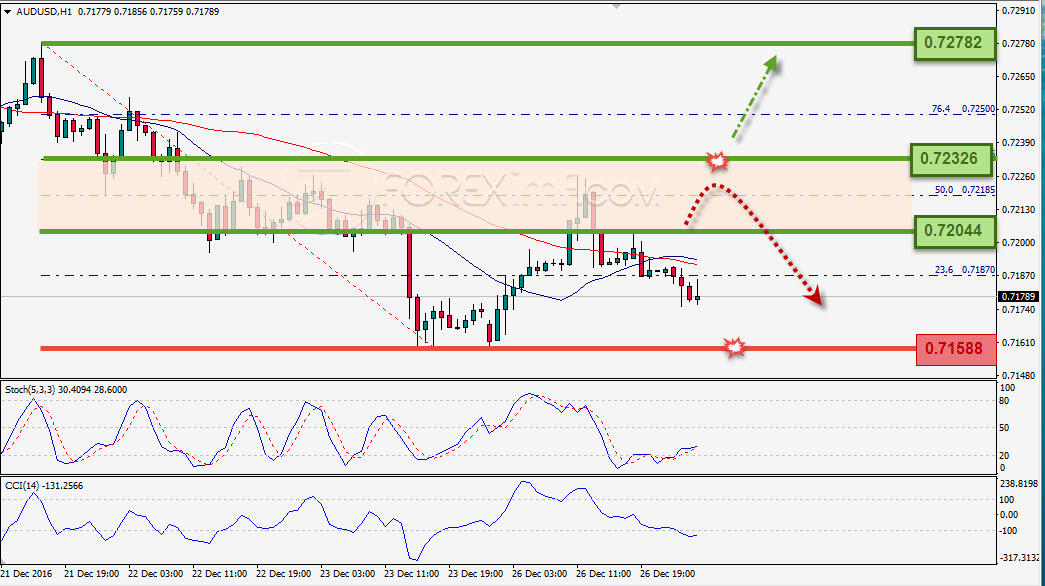The width and height of the screenshot is (1045, 586).
Task: Click 0.72000 on the price axis
Action: [1018, 243]
